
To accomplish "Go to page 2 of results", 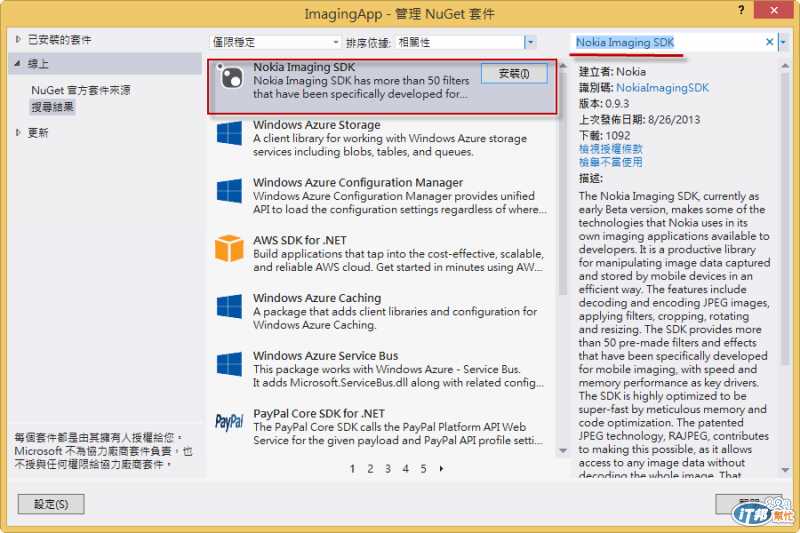I will tap(370, 469).
